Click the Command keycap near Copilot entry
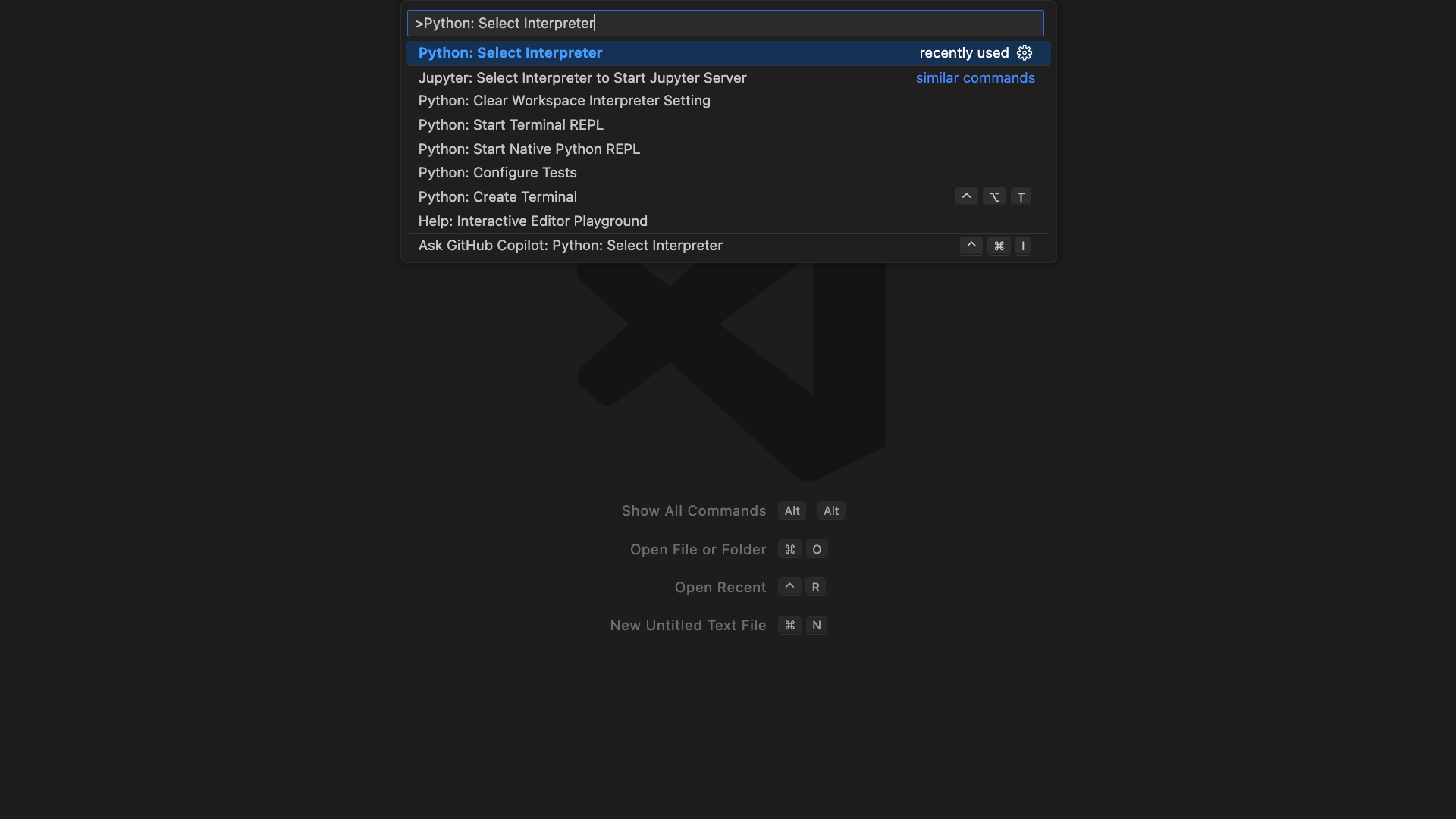This screenshot has width=1456, height=819. (x=999, y=246)
